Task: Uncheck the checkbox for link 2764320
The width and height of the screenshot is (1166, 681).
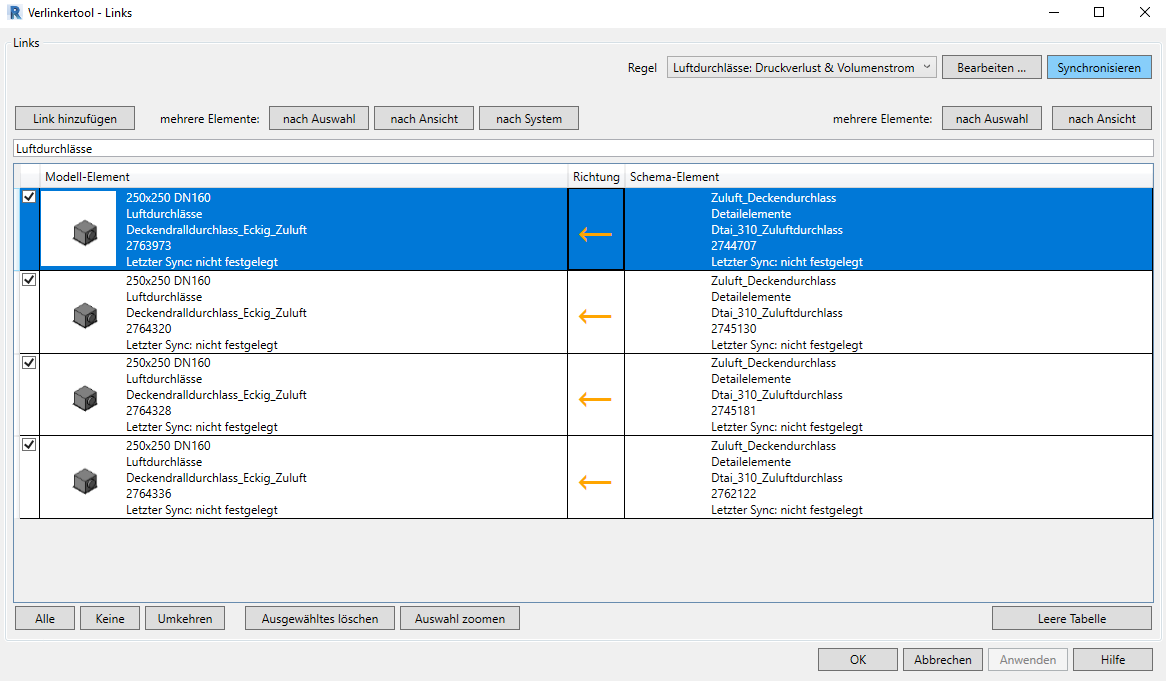Action: coord(29,280)
